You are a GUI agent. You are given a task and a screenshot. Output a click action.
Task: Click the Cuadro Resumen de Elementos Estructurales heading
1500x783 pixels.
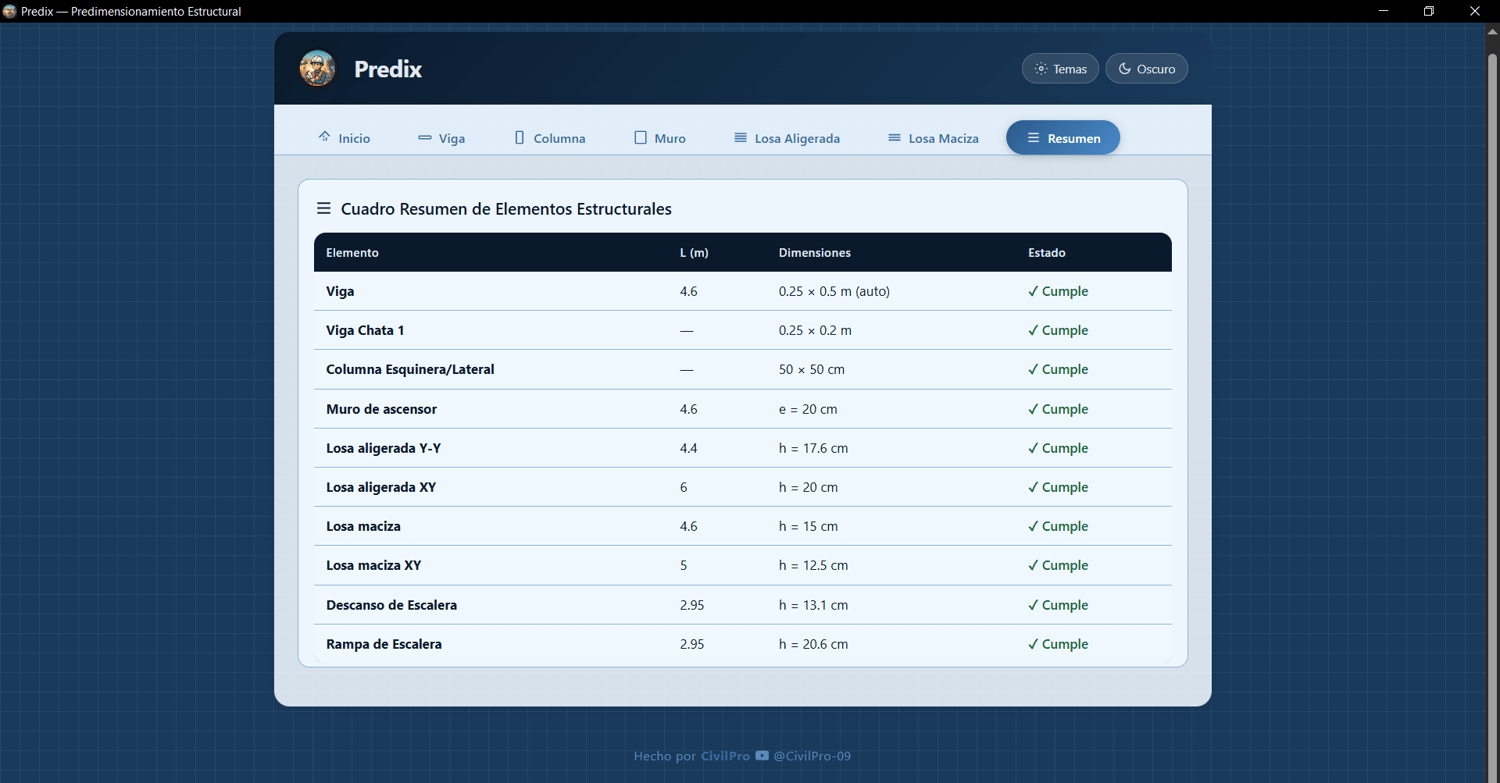506,209
